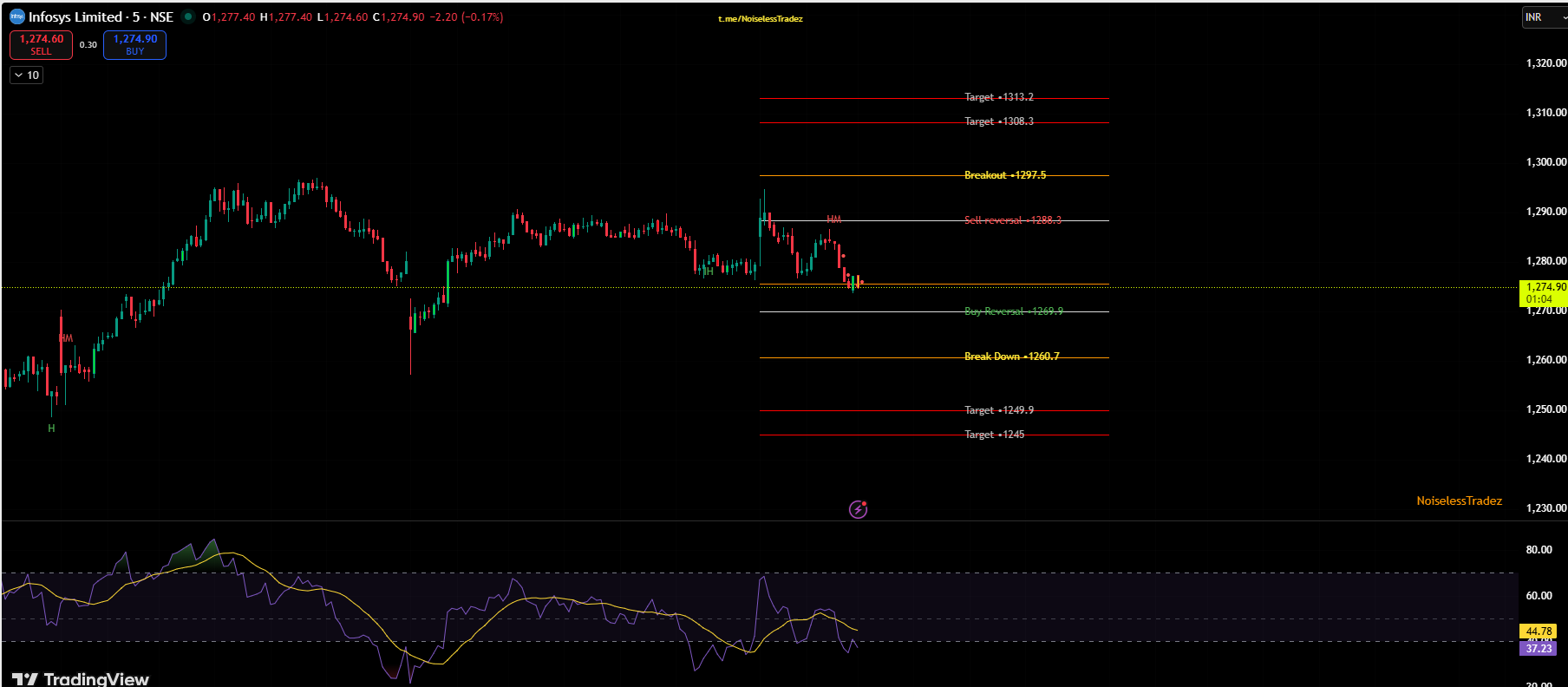The width and height of the screenshot is (1568, 687).
Task: Select the close price value C1,274.90
Action: tap(399, 17)
